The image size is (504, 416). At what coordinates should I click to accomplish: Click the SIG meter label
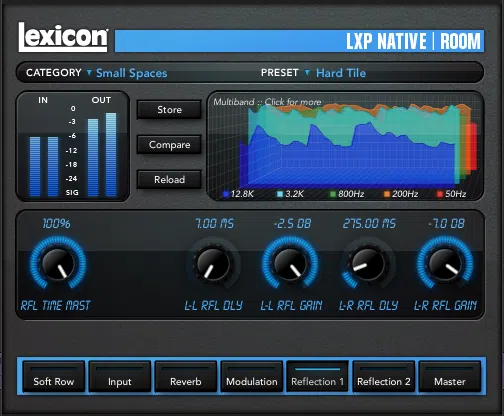tap(72, 192)
